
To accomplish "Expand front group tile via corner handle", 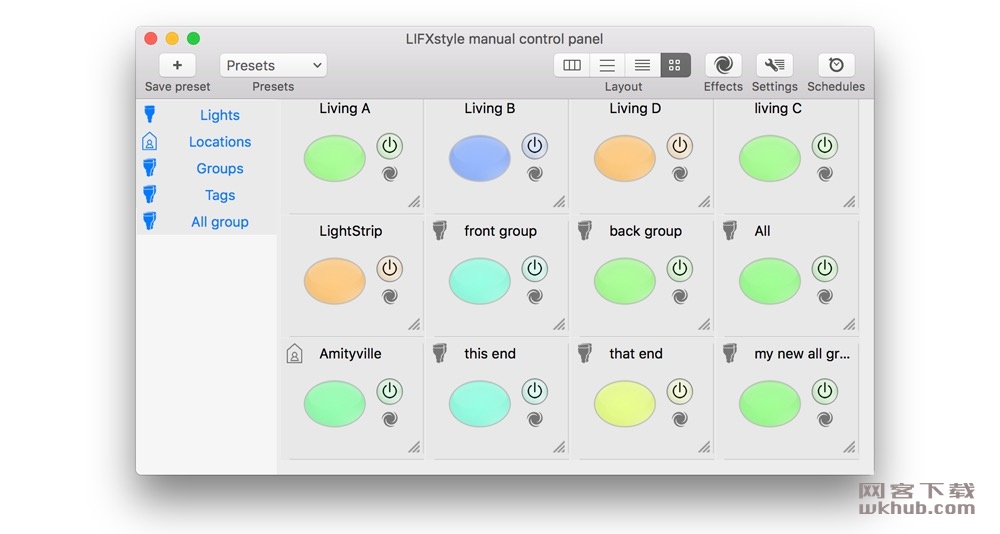I will (559, 324).
